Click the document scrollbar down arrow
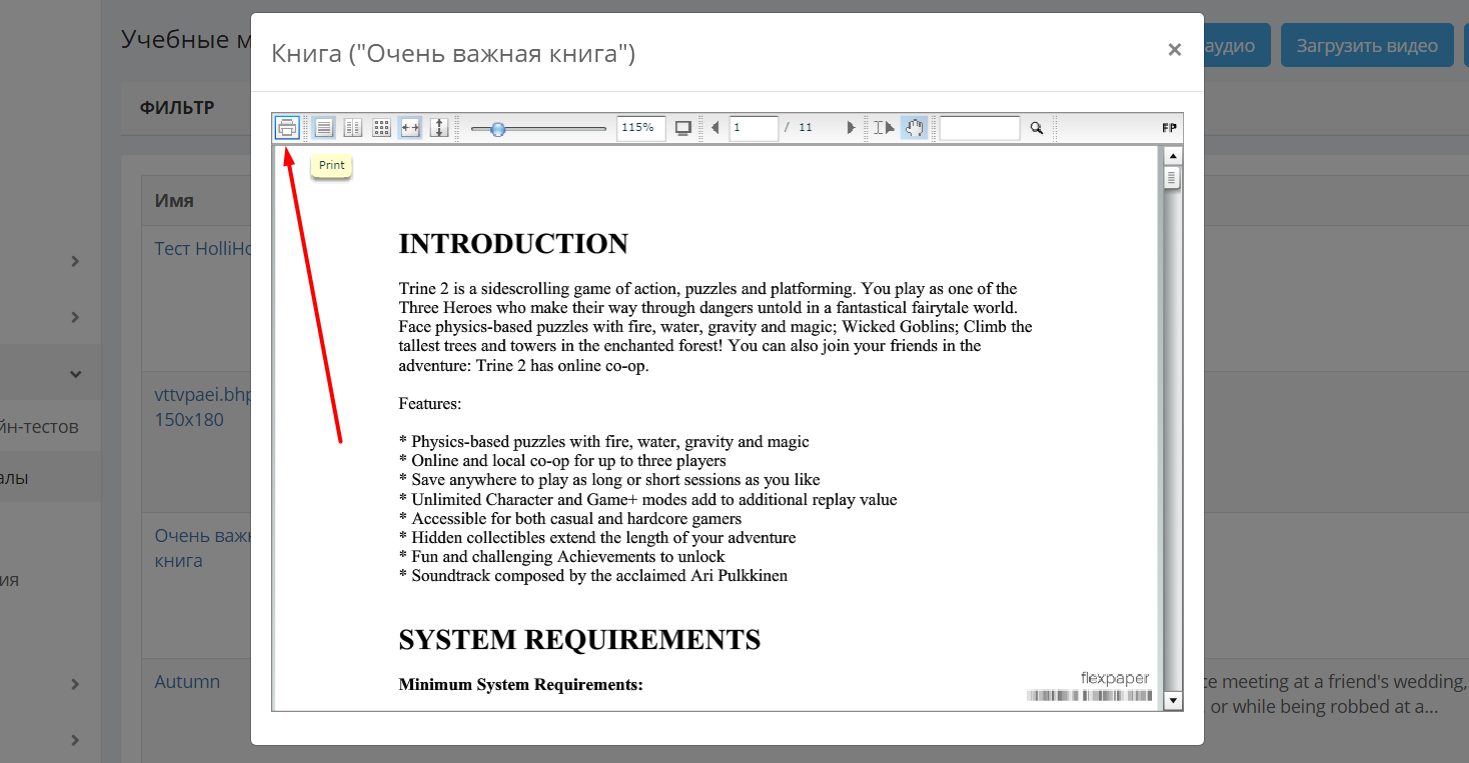1469x763 pixels. click(x=1173, y=701)
